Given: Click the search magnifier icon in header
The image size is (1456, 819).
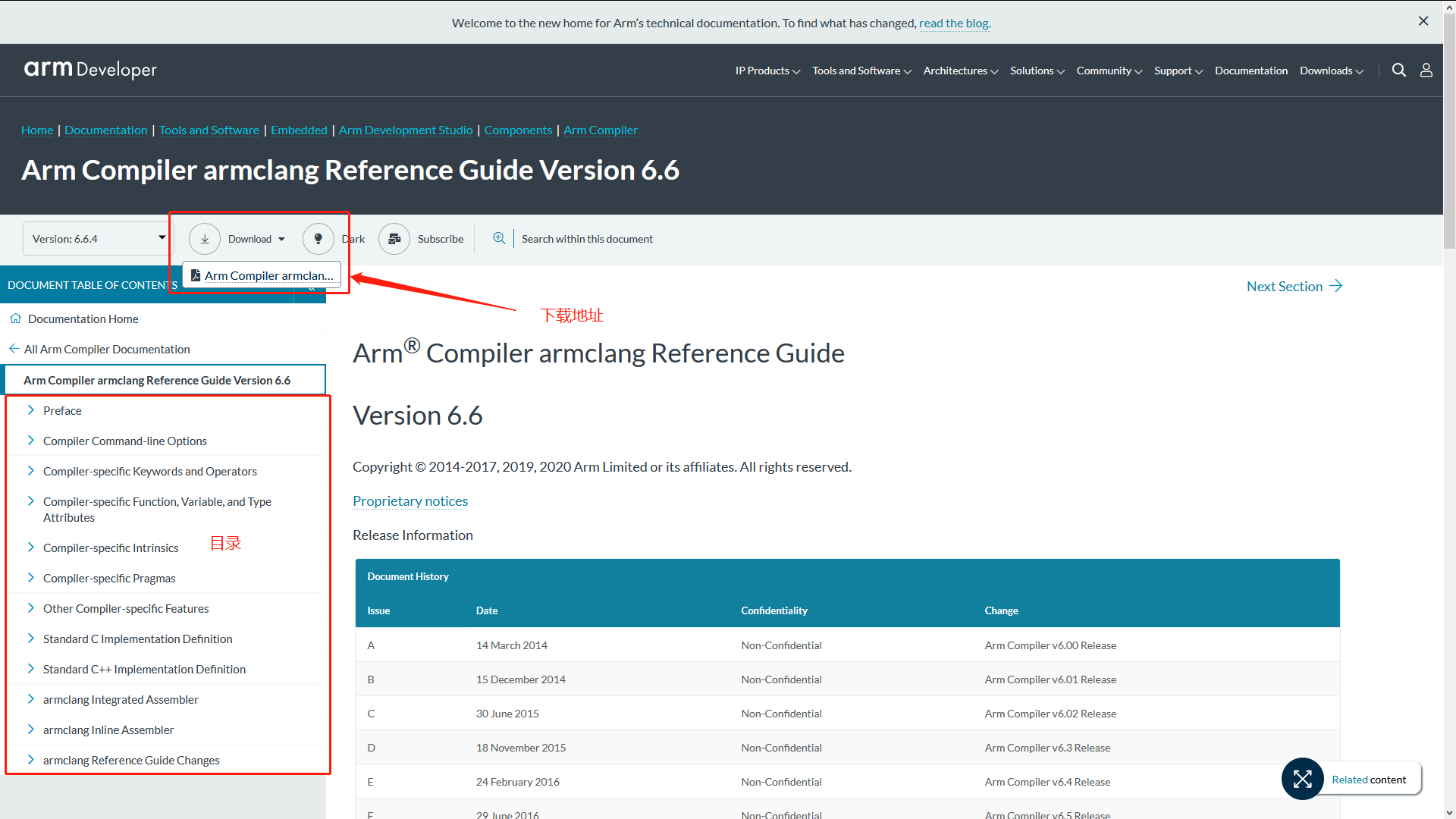Looking at the screenshot, I should click(x=1399, y=71).
